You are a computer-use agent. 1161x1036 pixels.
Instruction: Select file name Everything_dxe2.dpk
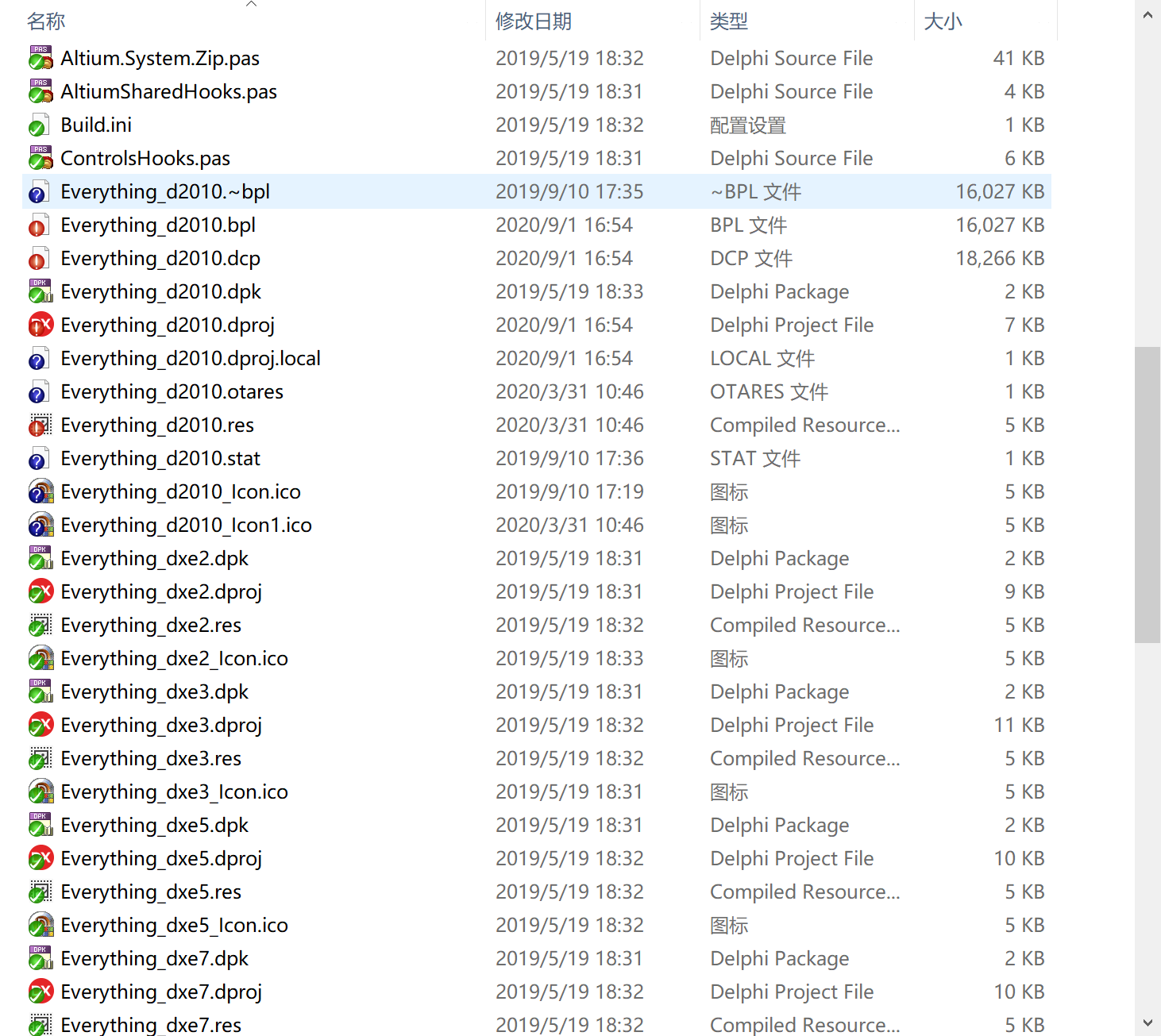click(x=155, y=558)
